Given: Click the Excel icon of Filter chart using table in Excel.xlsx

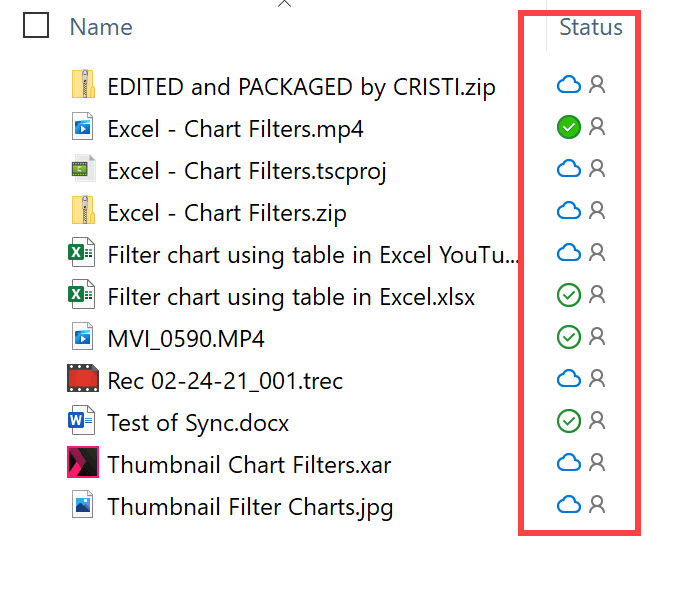Looking at the screenshot, I should [82, 294].
